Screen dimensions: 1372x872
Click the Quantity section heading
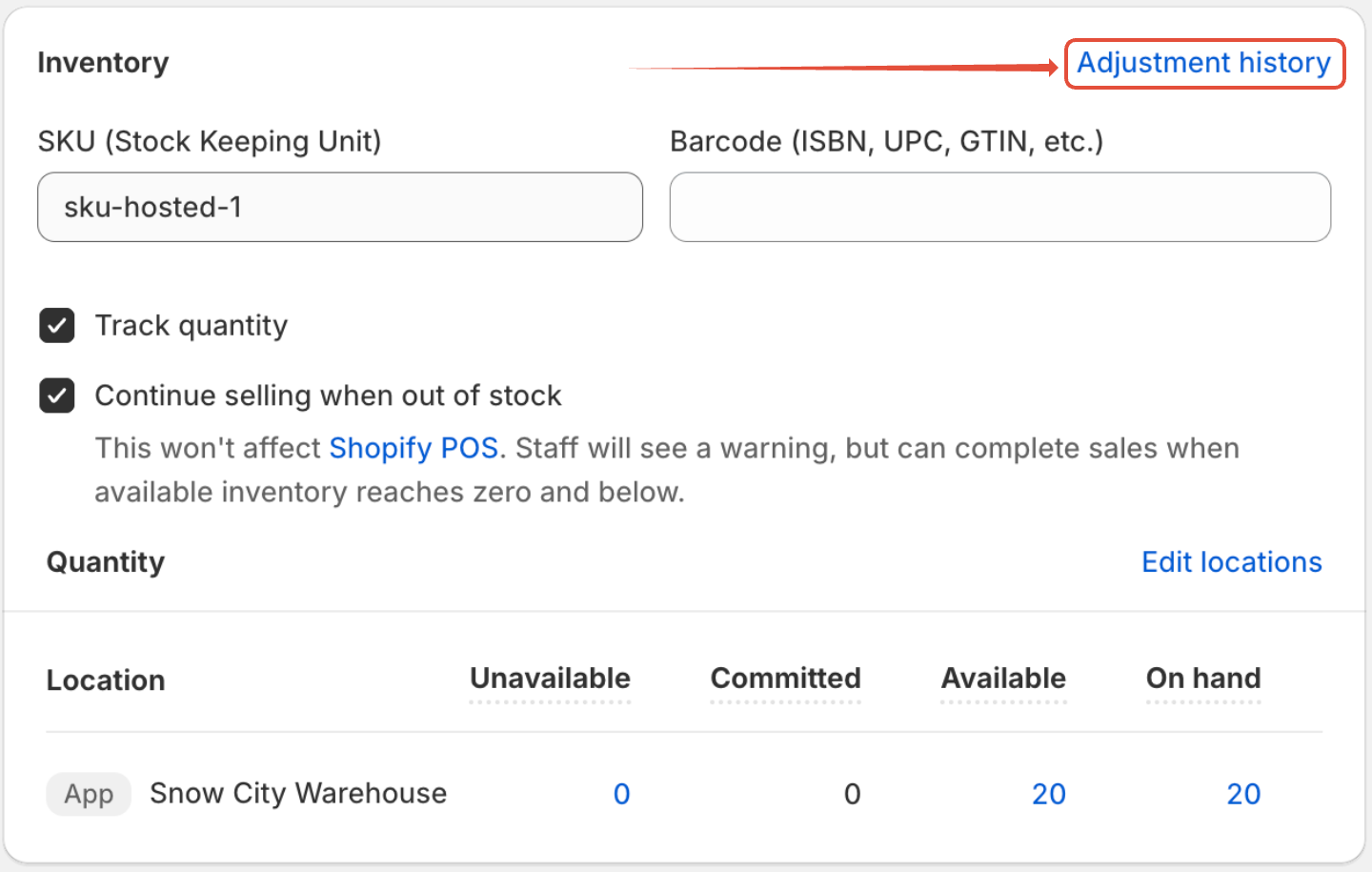106,562
